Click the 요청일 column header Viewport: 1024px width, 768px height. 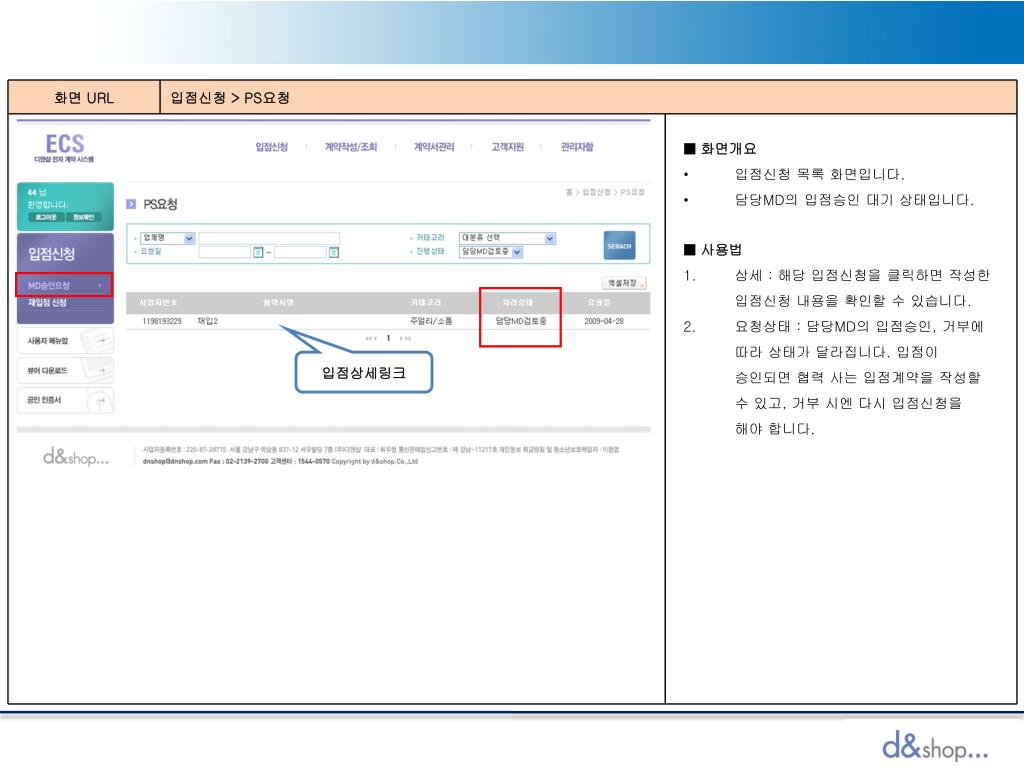click(599, 303)
